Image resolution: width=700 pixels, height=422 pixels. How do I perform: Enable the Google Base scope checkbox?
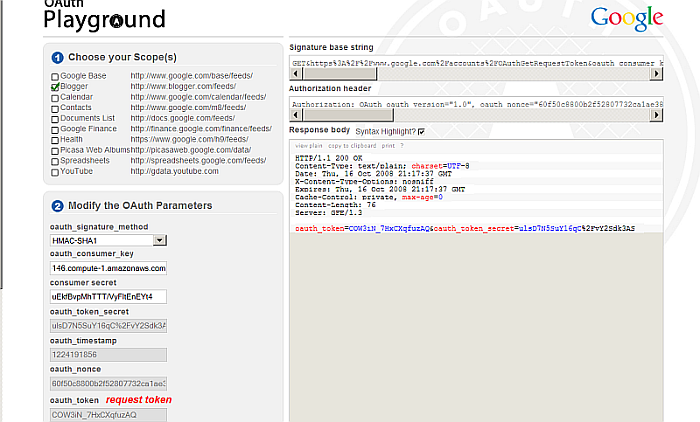pyautogui.click(x=55, y=77)
